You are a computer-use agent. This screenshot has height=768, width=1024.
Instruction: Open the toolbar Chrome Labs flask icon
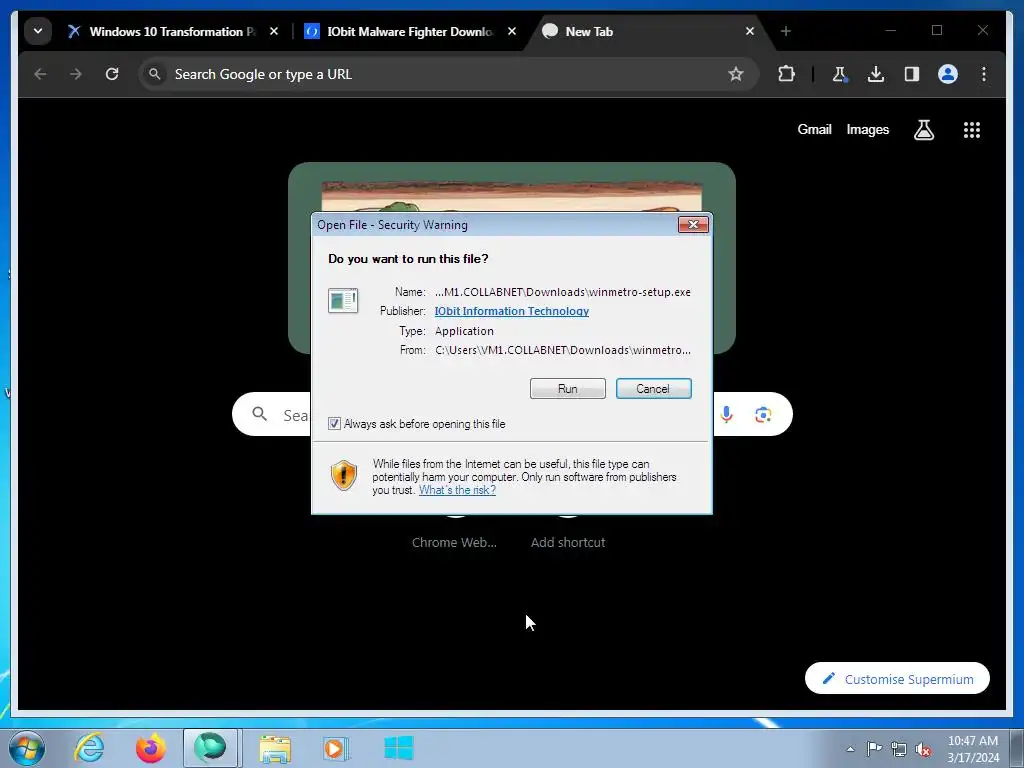(x=840, y=74)
